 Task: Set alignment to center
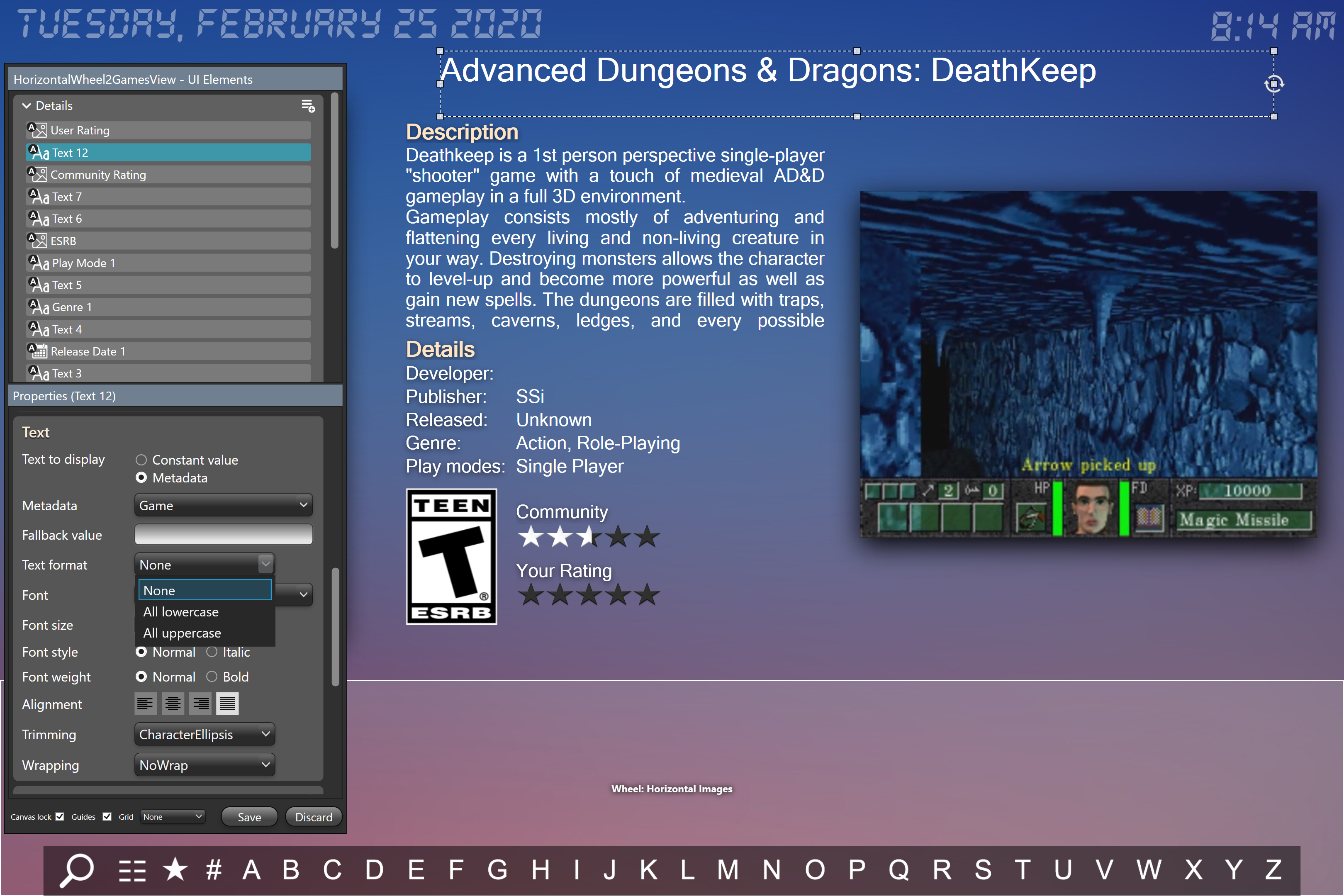click(x=173, y=704)
